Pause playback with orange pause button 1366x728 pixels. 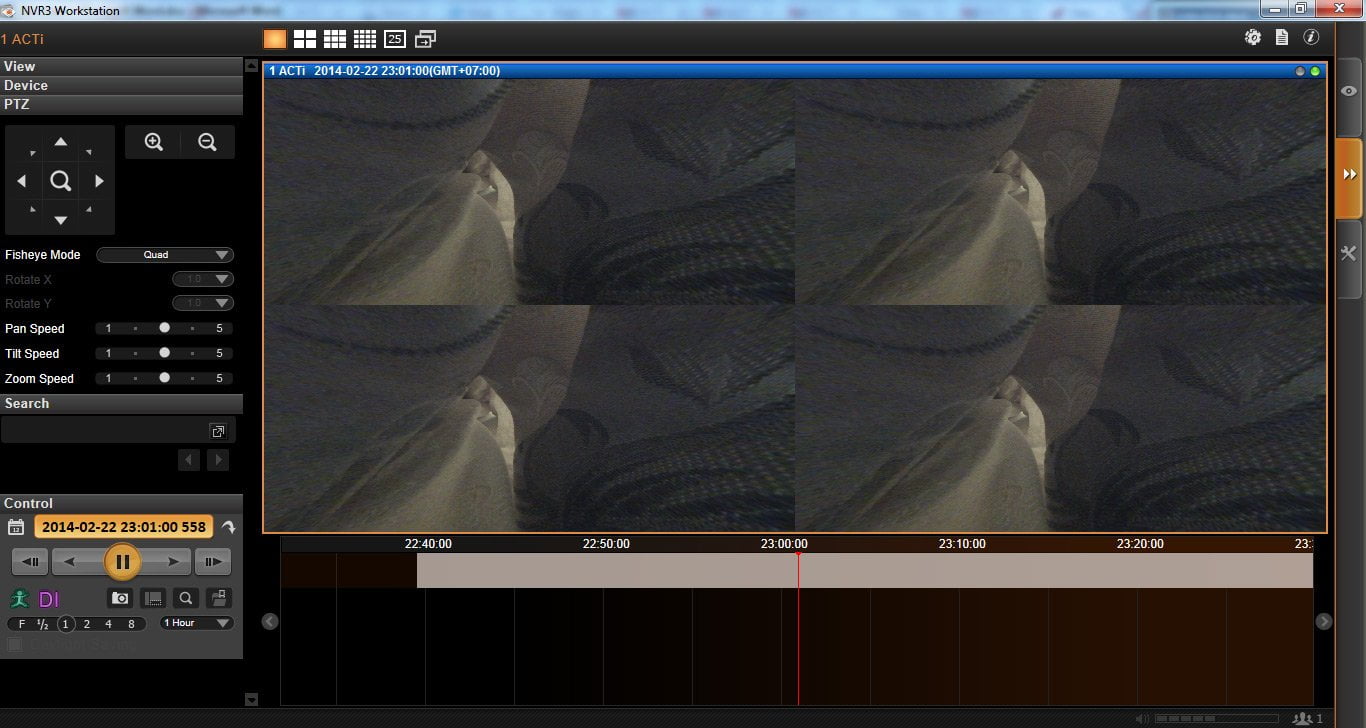[x=122, y=562]
